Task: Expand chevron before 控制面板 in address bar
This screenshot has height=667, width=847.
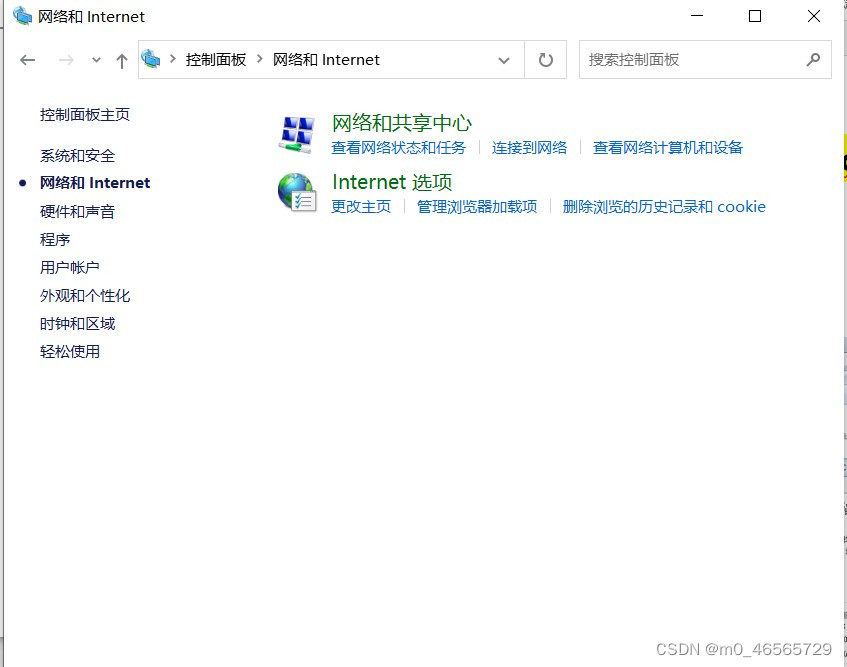Action: 173,59
